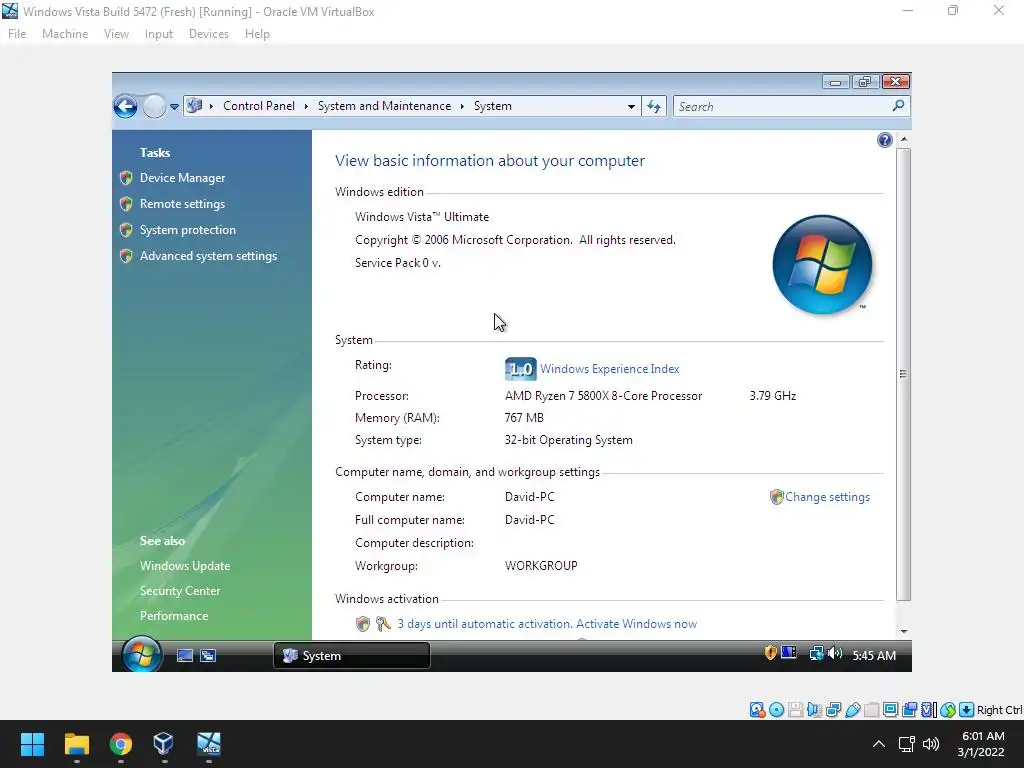The height and width of the screenshot is (768, 1024).
Task: Select the System taskbar button in Vista
Action: coord(351,656)
